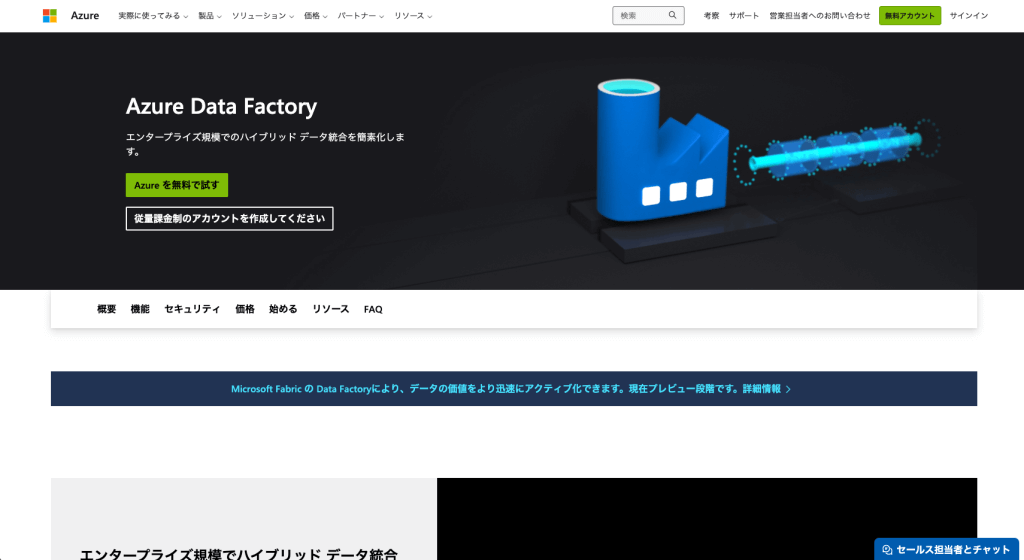Click the Microsoft logo icon

[50, 16]
